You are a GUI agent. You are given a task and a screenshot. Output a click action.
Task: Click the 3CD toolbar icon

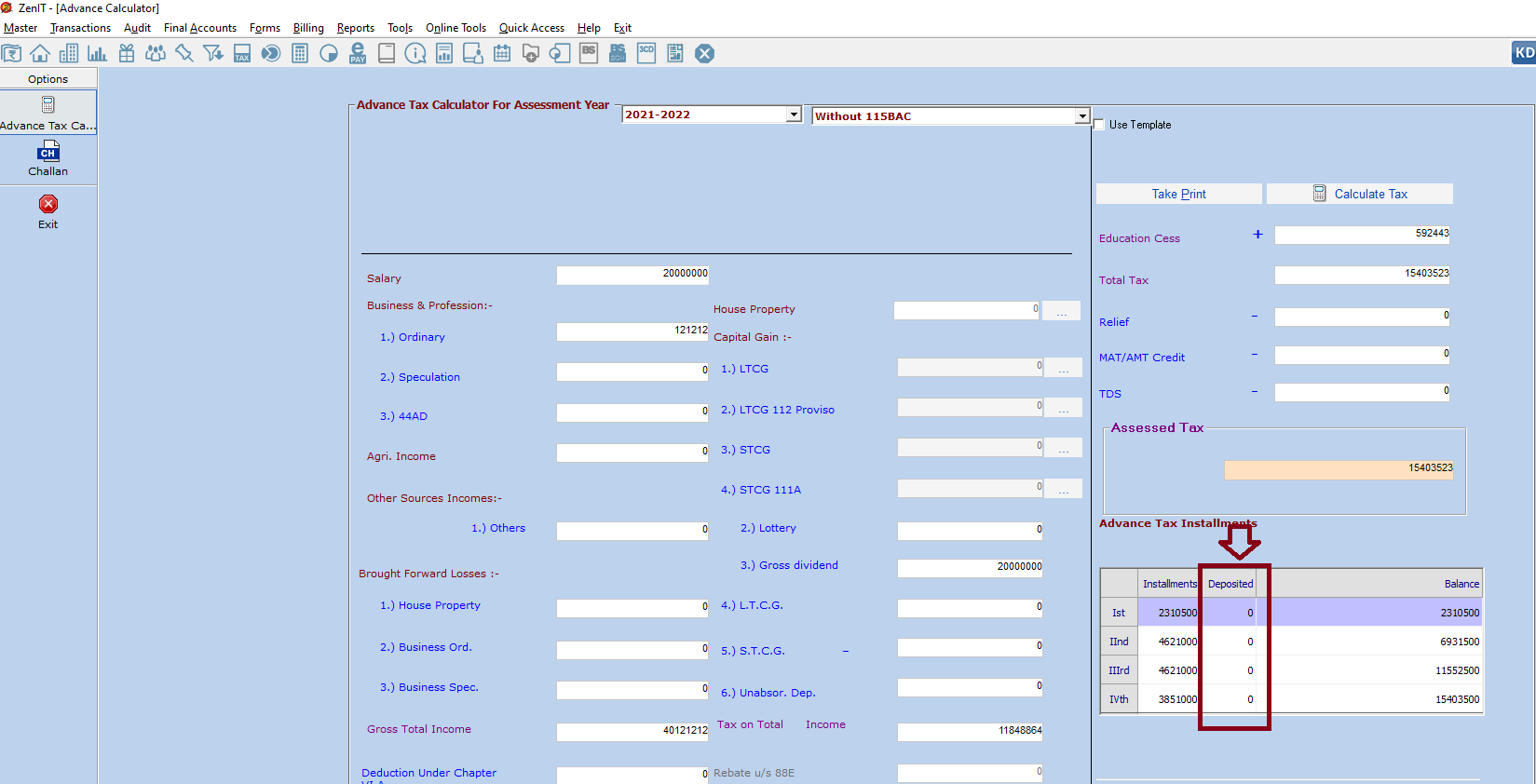tap(646, 53)
